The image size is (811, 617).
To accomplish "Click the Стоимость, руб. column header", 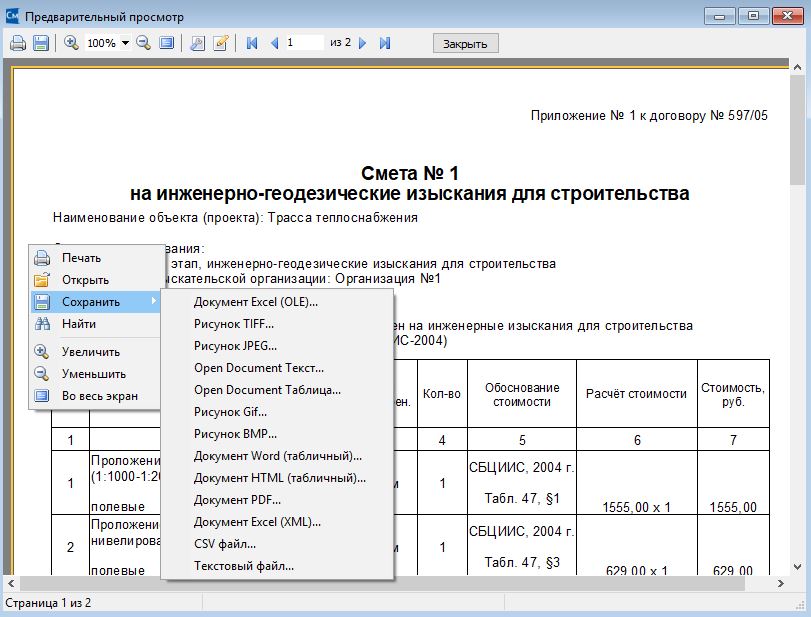I will click(x=733, y=395).
